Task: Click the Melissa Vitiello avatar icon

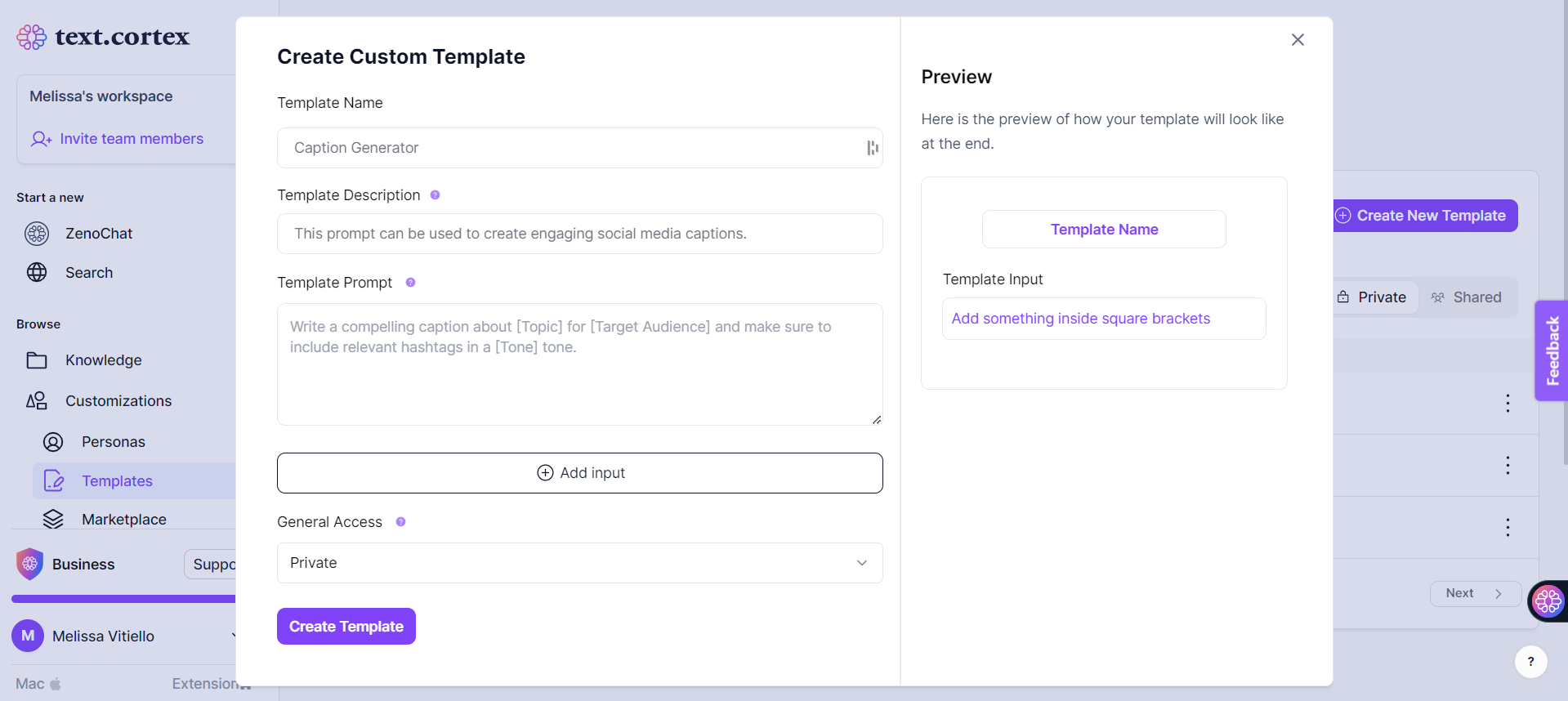Action: [28, 636]
